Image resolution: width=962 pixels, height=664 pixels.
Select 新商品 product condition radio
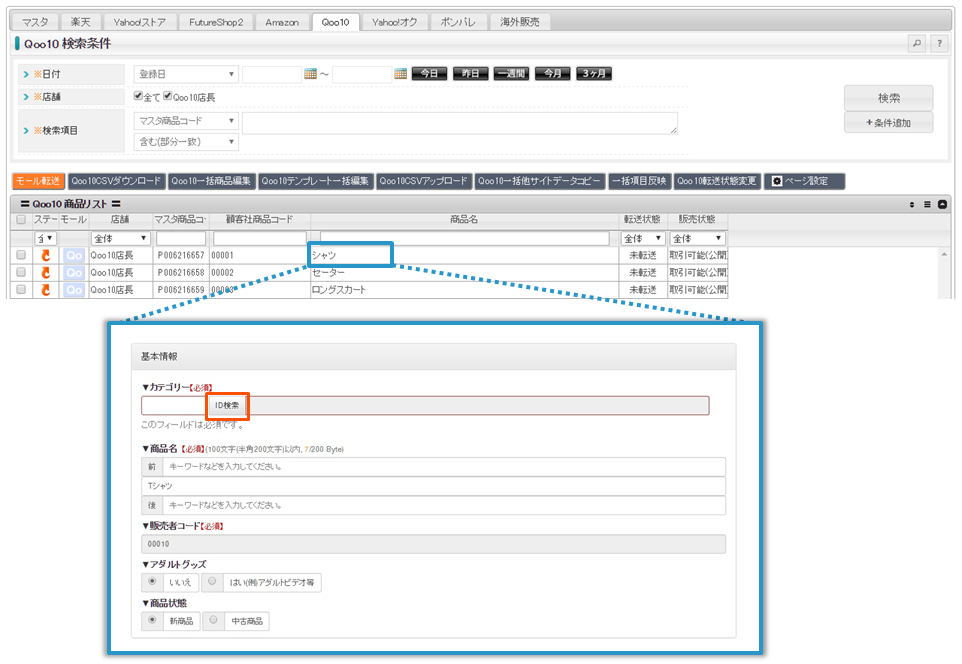click(152, 620)
